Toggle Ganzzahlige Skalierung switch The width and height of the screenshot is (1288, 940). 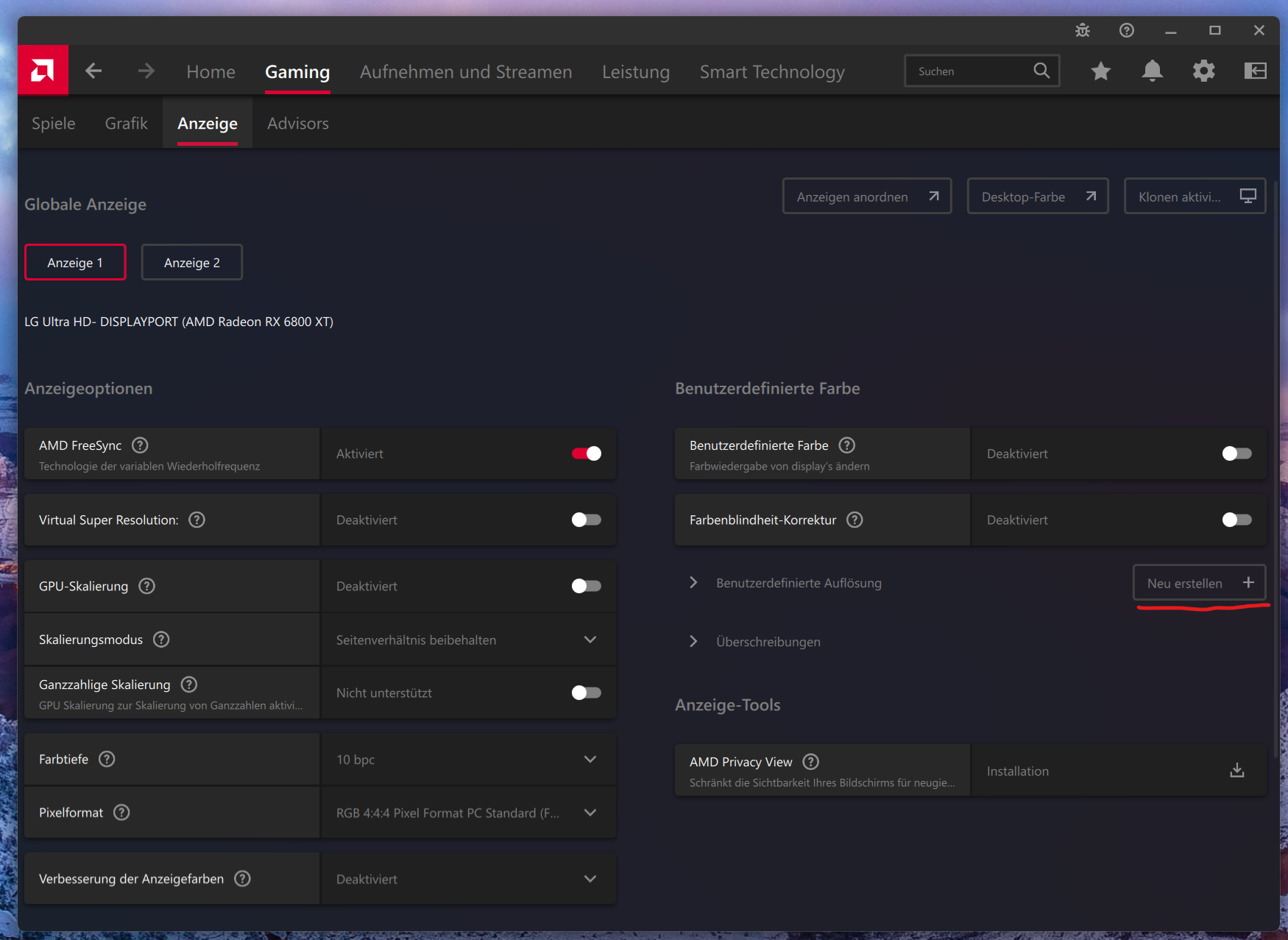pyautogui.click(x=587, y=693)
